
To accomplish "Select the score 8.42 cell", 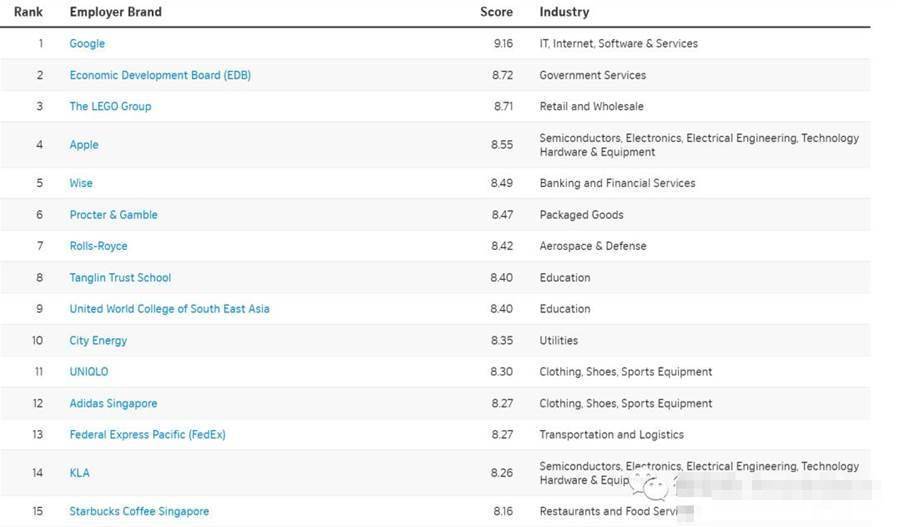I will 502,246.
